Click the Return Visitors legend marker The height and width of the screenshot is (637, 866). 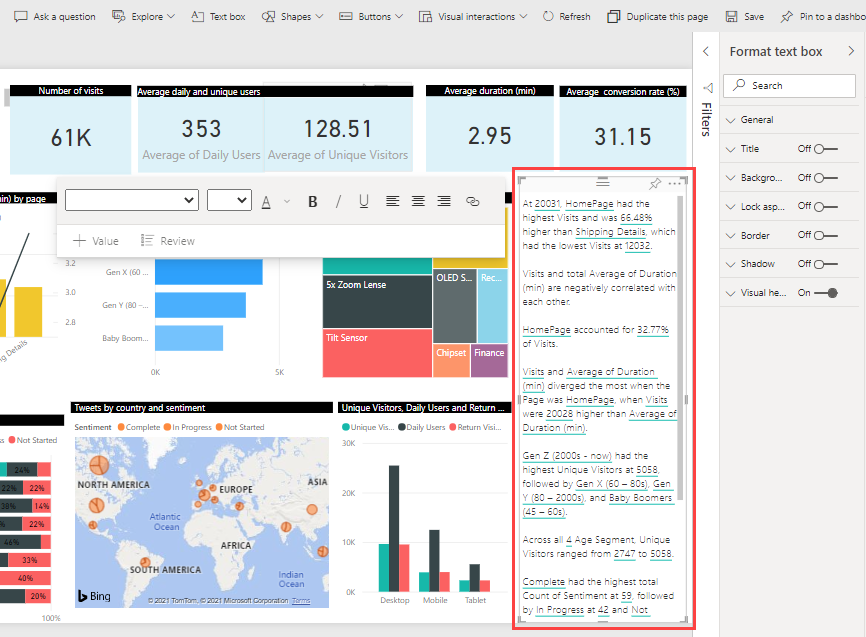[x=453, y=427]
